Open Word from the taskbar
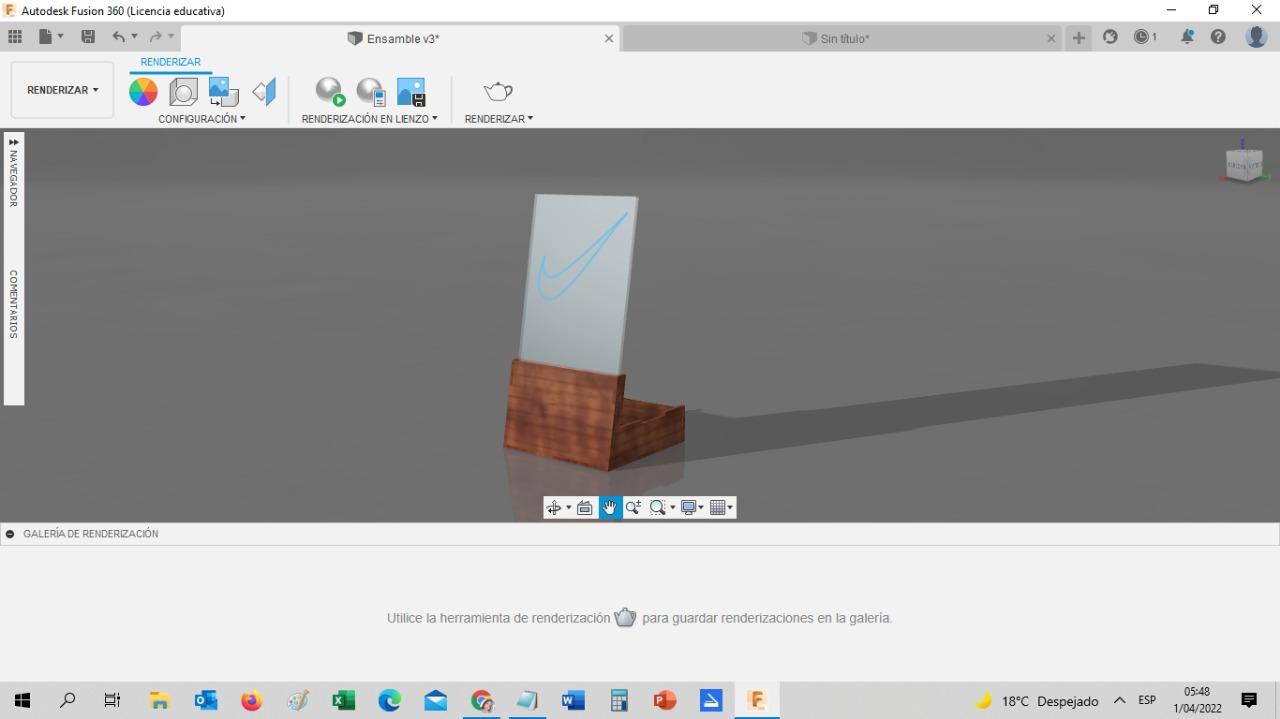 (573, 701)
